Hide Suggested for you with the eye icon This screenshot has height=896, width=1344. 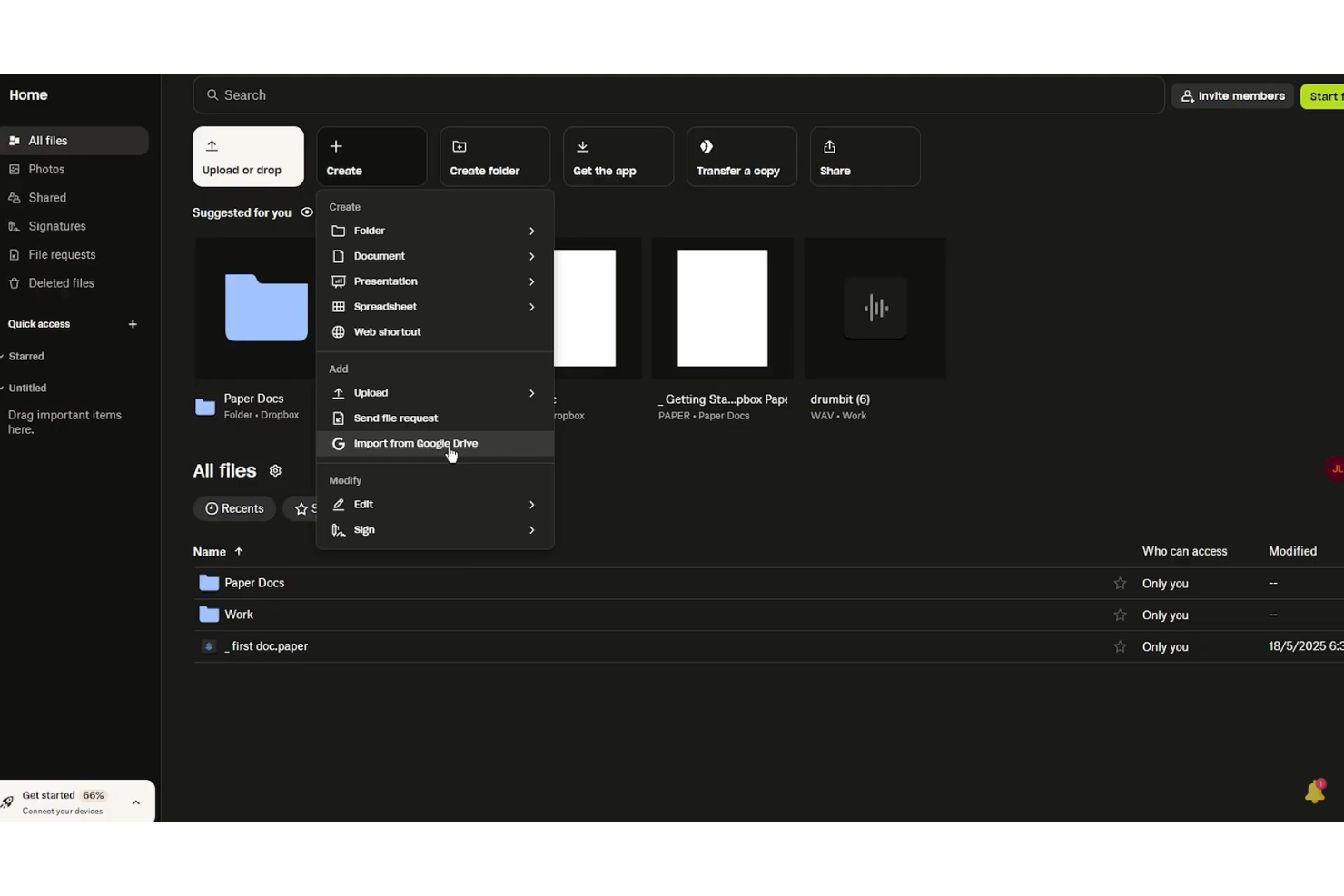pyautogui.click(x=307, y=212)
